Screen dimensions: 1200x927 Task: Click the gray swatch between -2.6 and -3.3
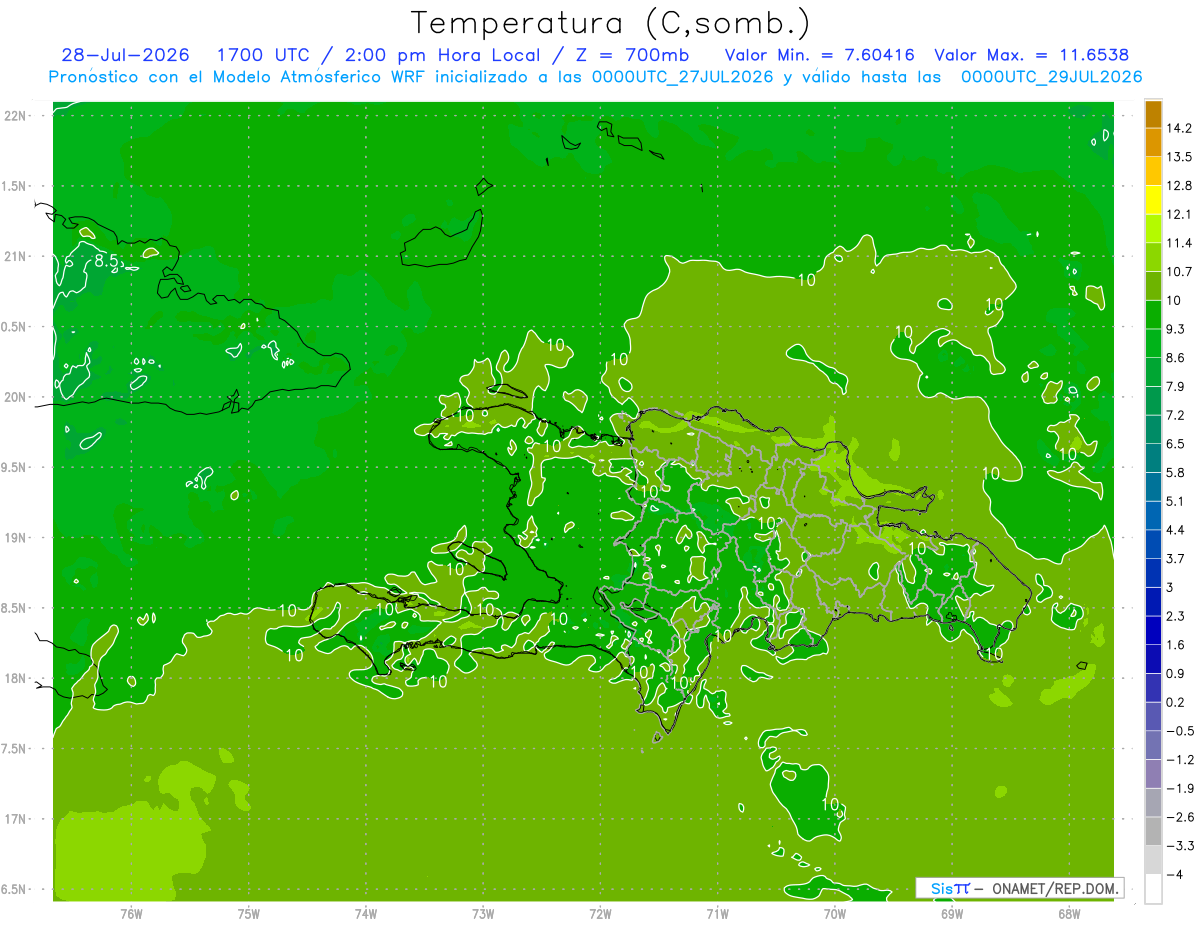(1153, 831)
